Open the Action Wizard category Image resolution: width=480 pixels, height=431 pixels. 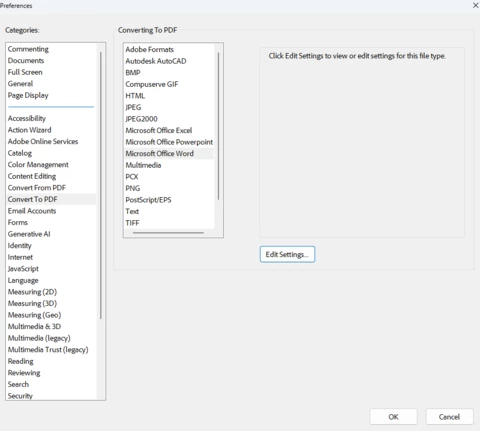[x=30, y=130]
